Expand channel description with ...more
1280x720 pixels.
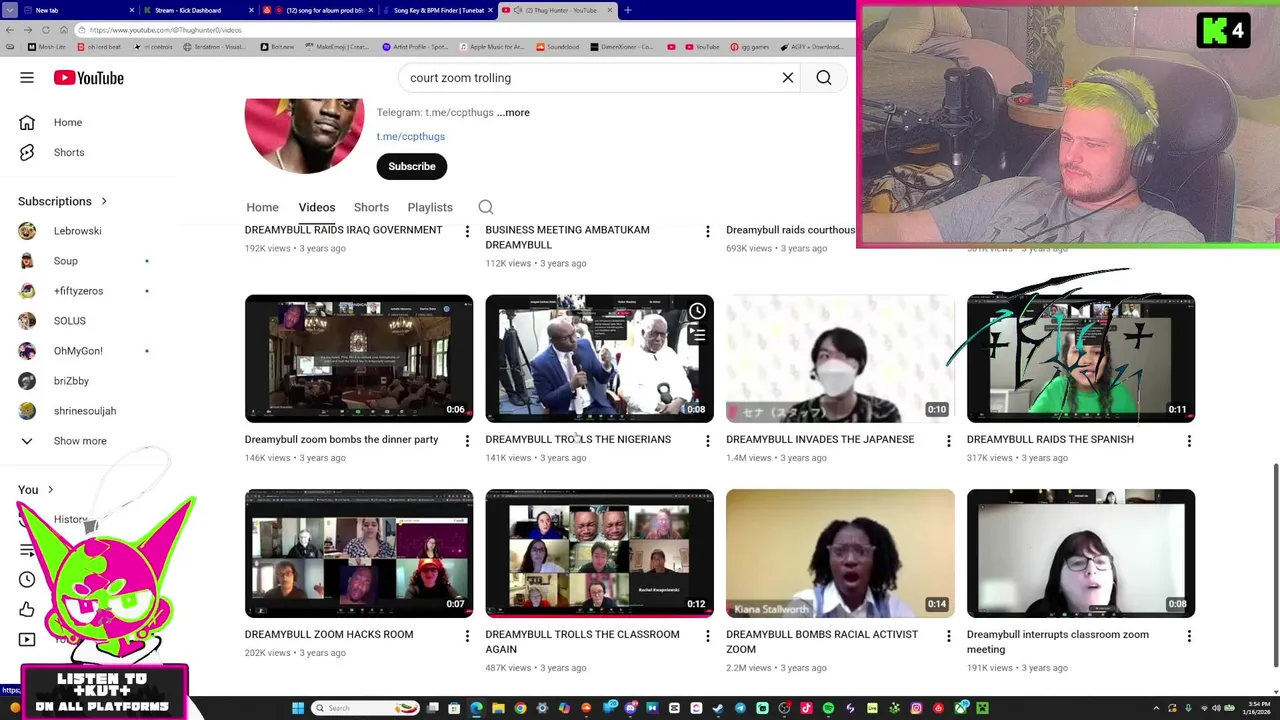513,112
